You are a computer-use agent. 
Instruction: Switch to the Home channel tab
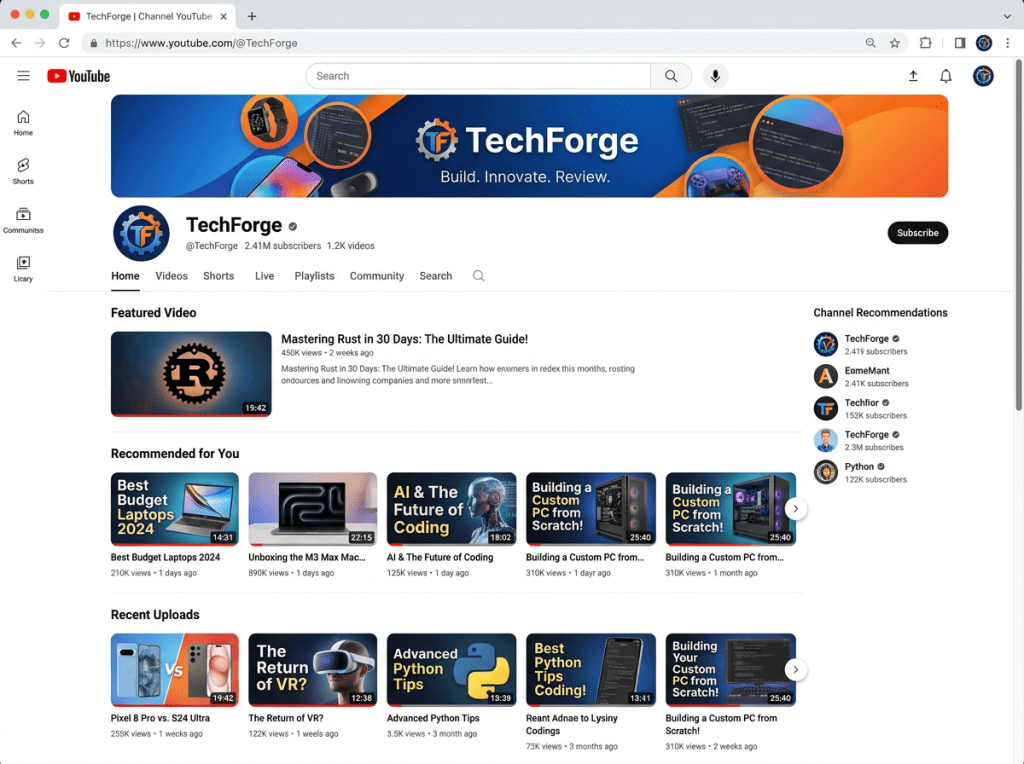pos(125,276)
